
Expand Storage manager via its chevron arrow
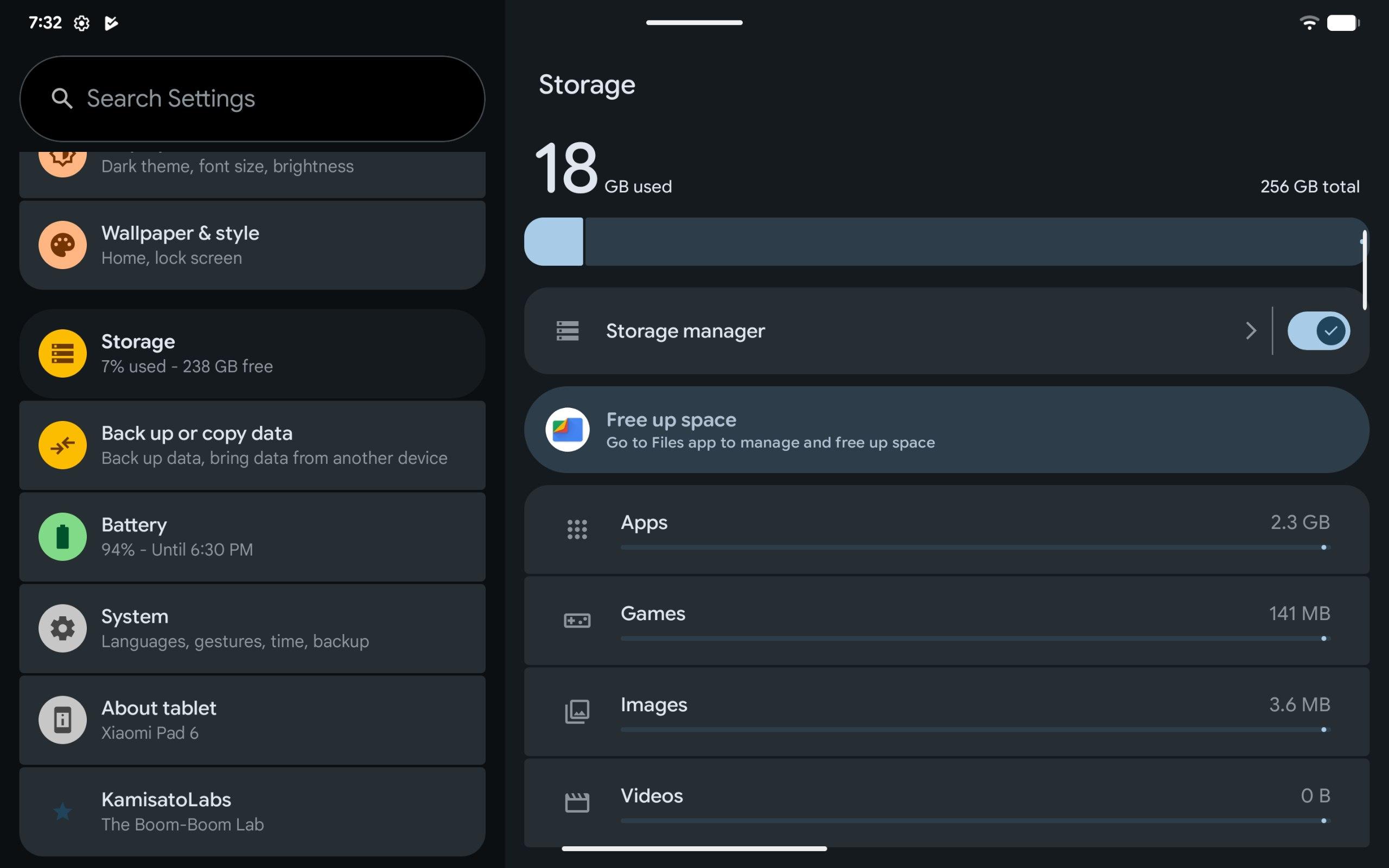(1251, 331)
